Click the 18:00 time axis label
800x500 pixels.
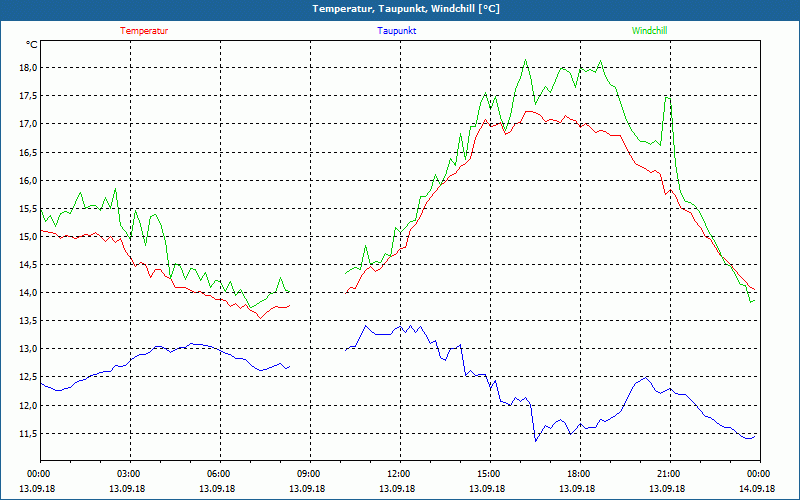578,474
